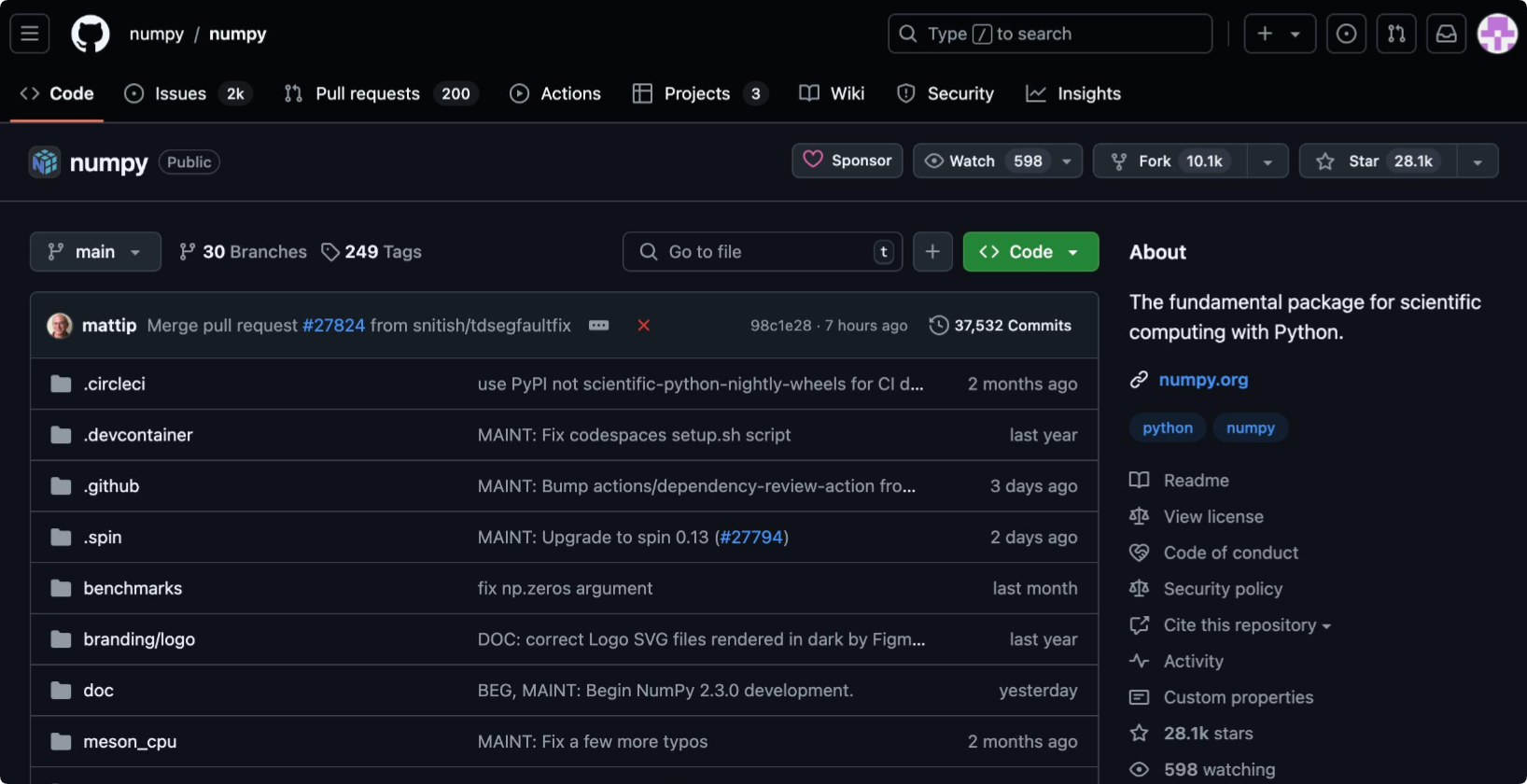The height and width of the screenshot is (784, 1527).
Task: Focus the Go to file field
Action: 763,252
